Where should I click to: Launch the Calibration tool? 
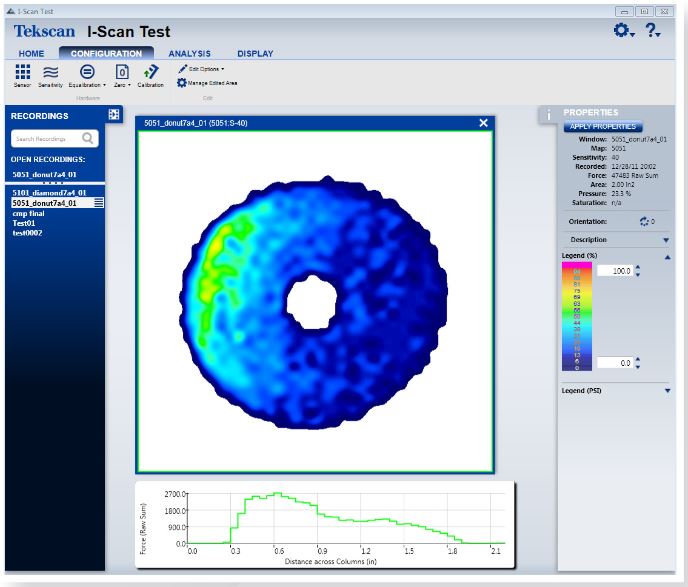pos(150,71)
